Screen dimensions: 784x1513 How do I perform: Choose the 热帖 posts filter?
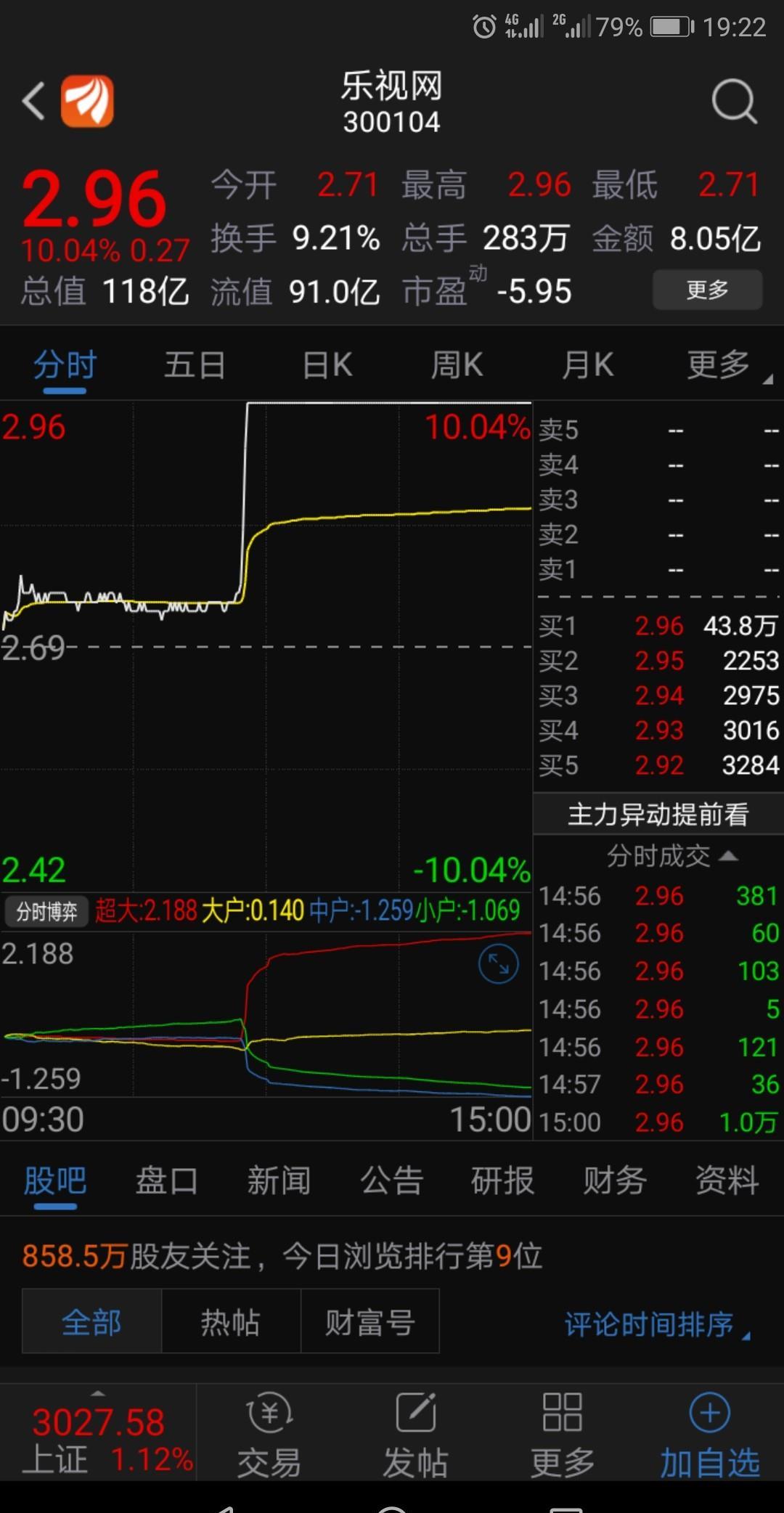coord(231,1321)
